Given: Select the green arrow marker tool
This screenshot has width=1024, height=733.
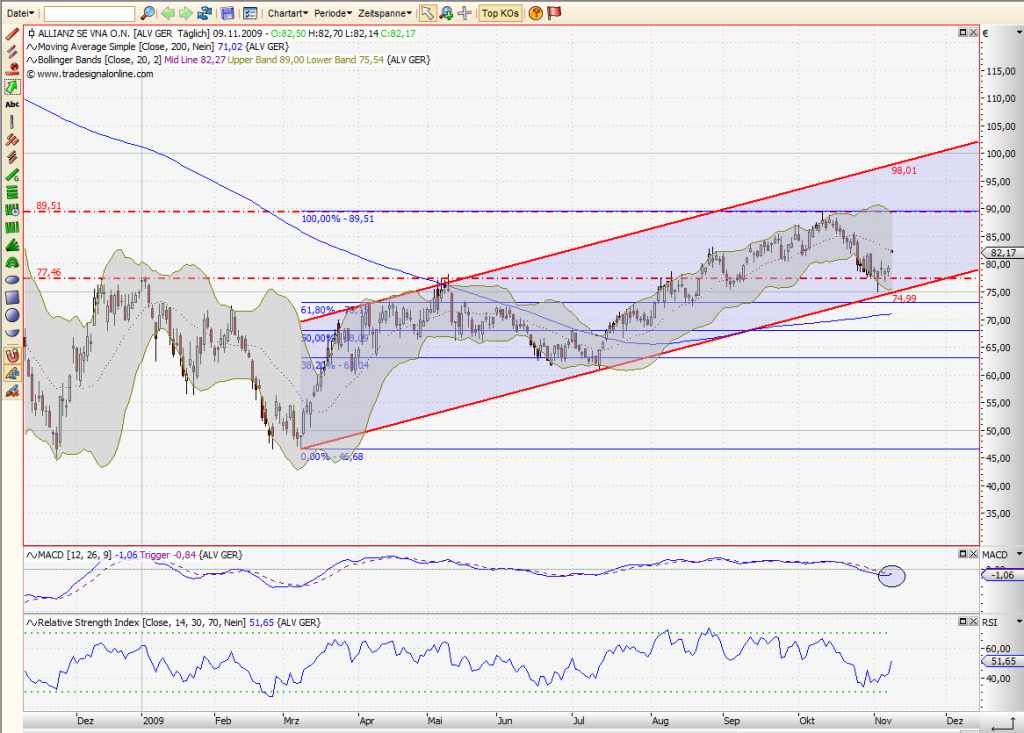Looking at the screenshot, I should (12, 87).
